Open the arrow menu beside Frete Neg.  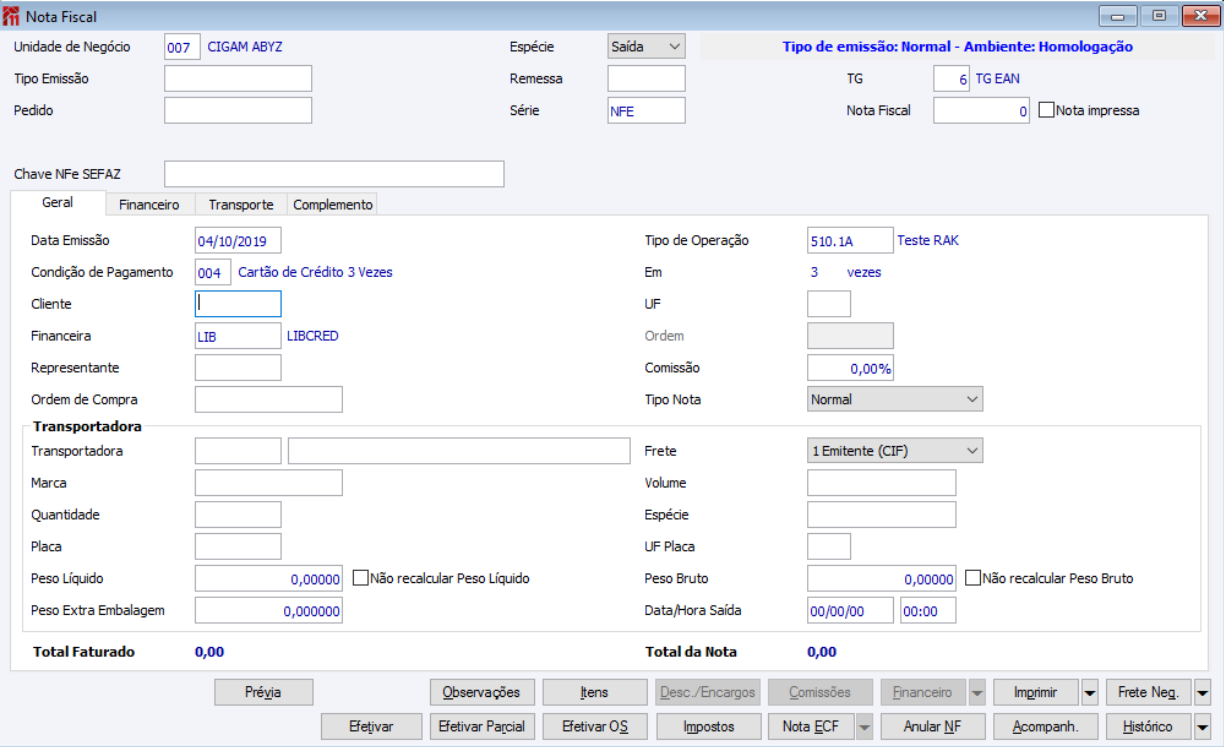1202,692
